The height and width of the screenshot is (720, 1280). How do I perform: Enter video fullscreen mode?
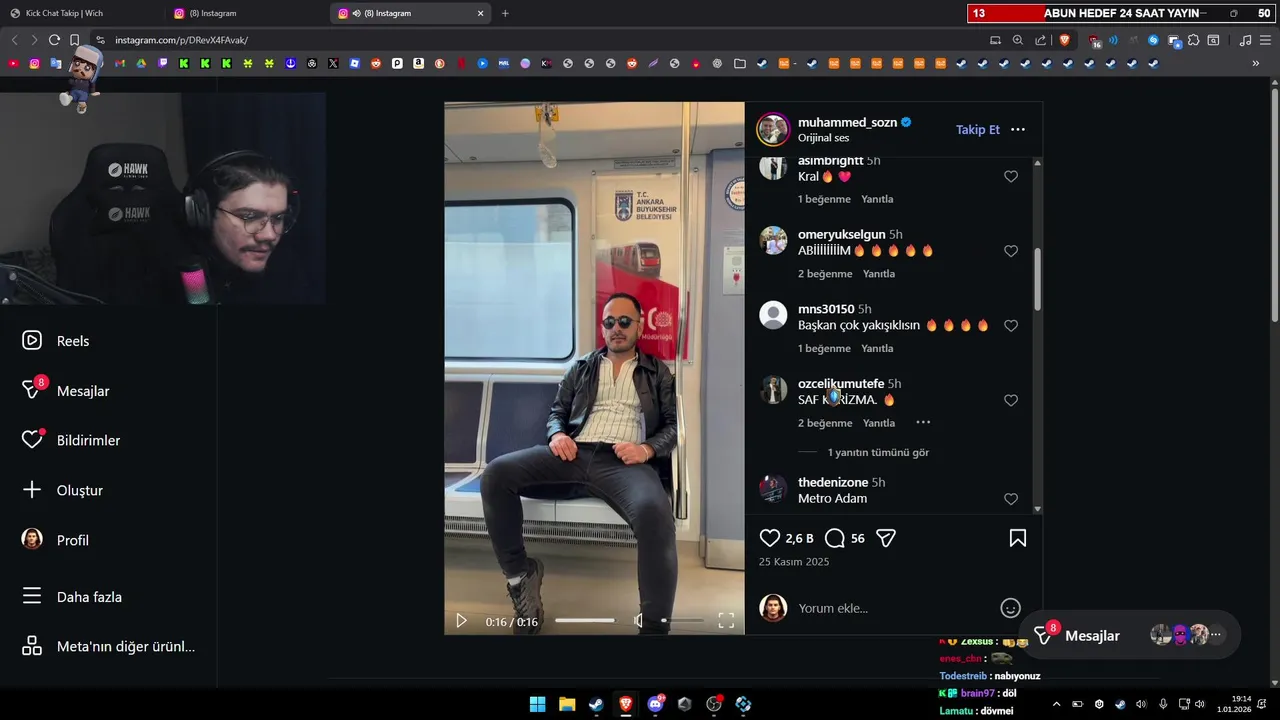[726, 621]
